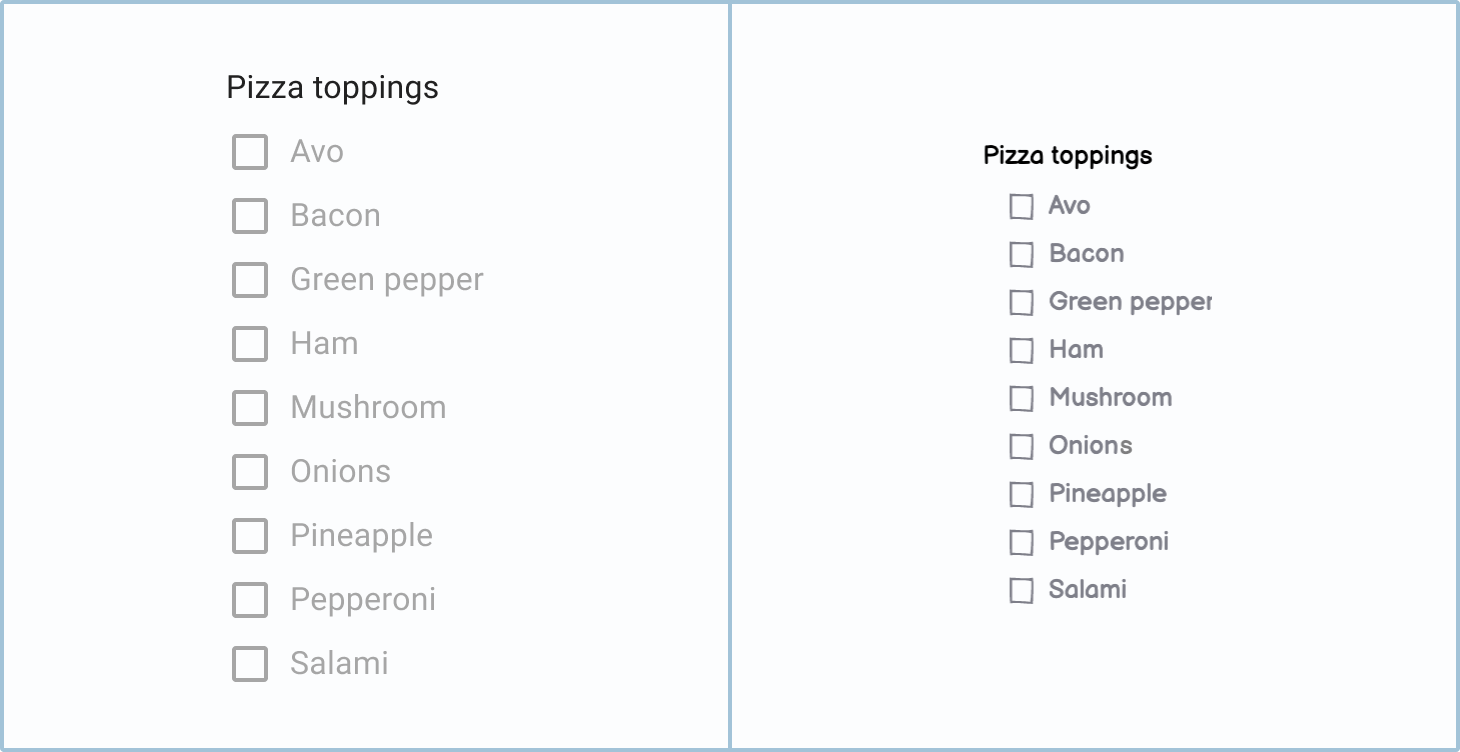Click the large Pizza toppings heading on left

click(x=332, y=88)
